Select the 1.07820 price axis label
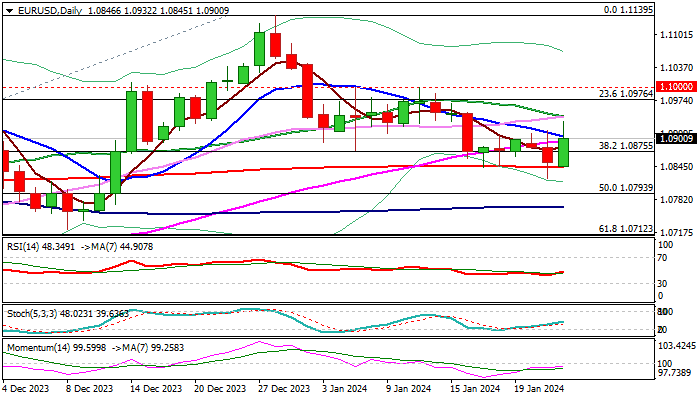Image resolution: width=700 pixels, height=400 pixels. coord(678,199)
